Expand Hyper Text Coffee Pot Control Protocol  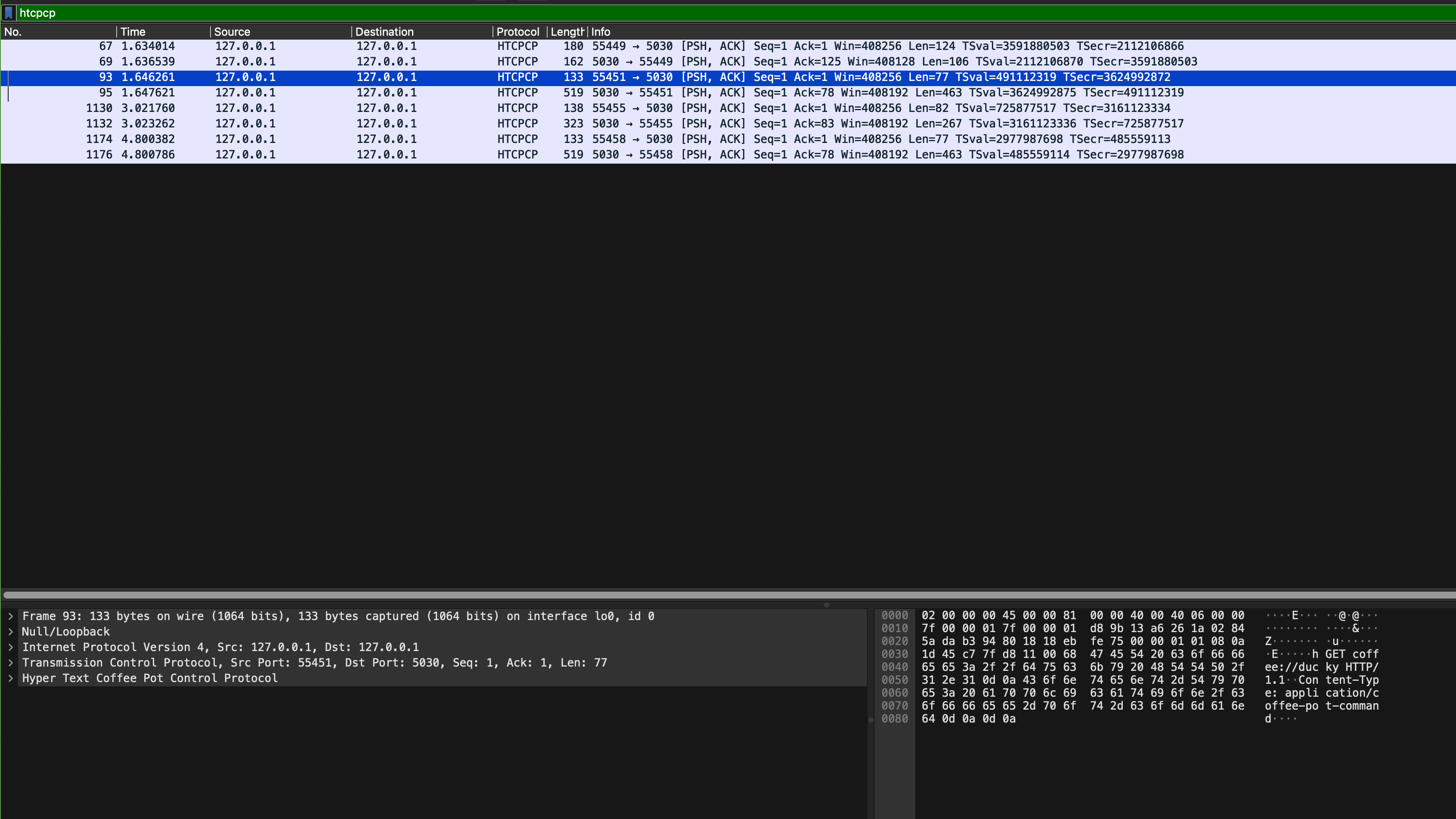coord(10,678)
